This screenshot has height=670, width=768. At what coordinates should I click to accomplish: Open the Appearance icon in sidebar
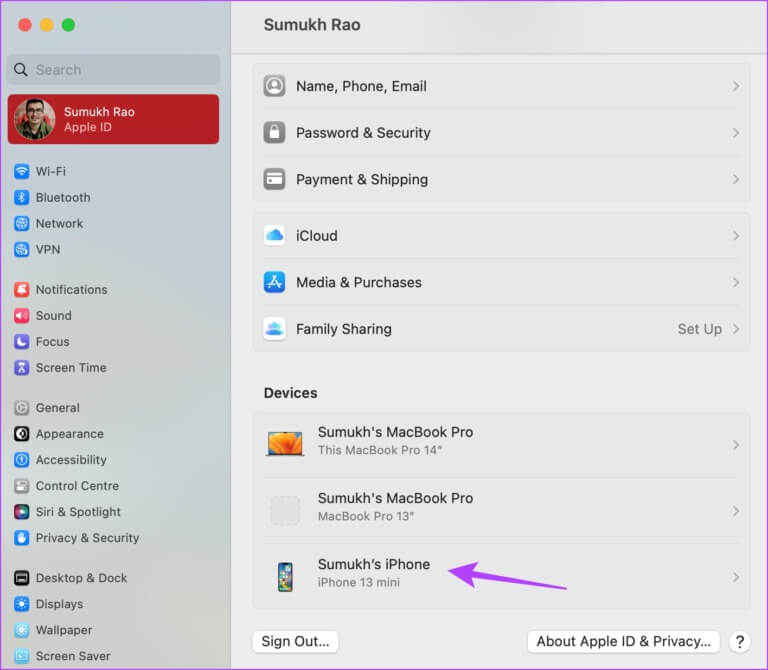[x=22, y=433]
